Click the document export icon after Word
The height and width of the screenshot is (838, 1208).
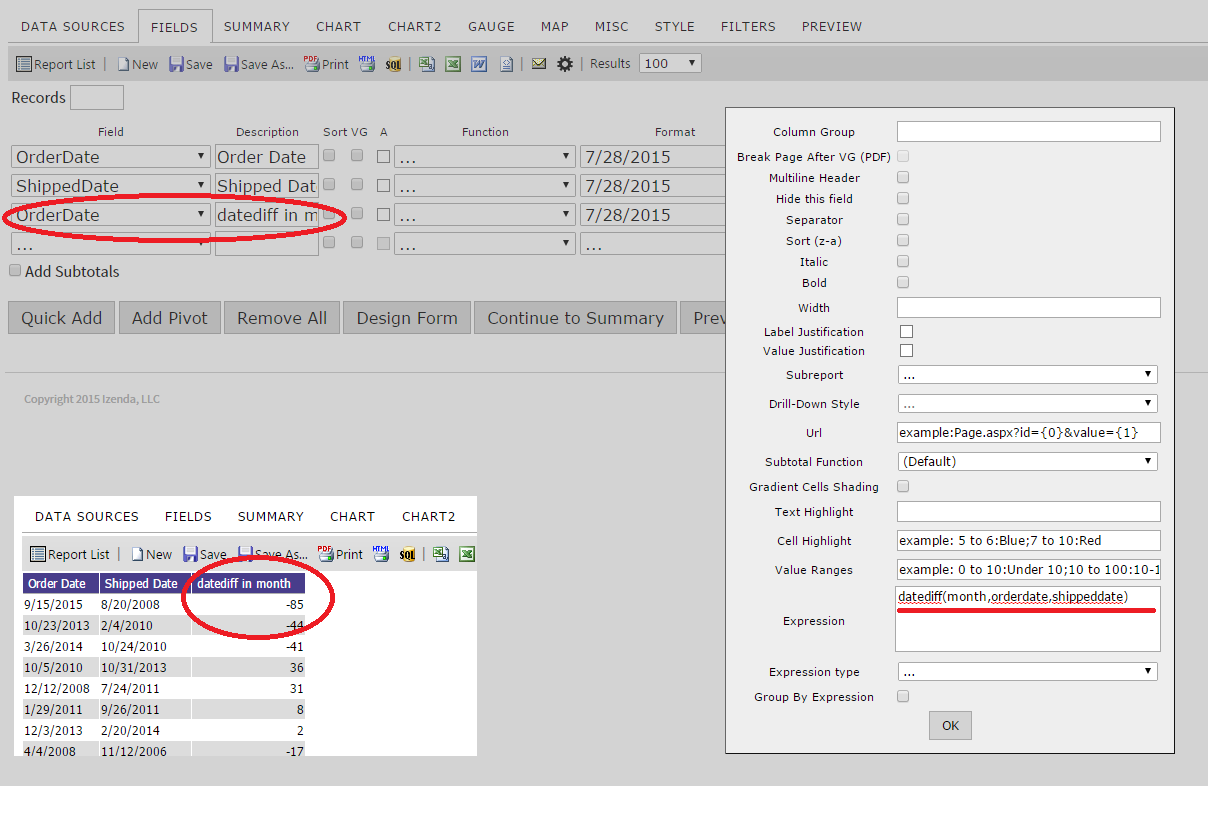click(x=507, y=64)
